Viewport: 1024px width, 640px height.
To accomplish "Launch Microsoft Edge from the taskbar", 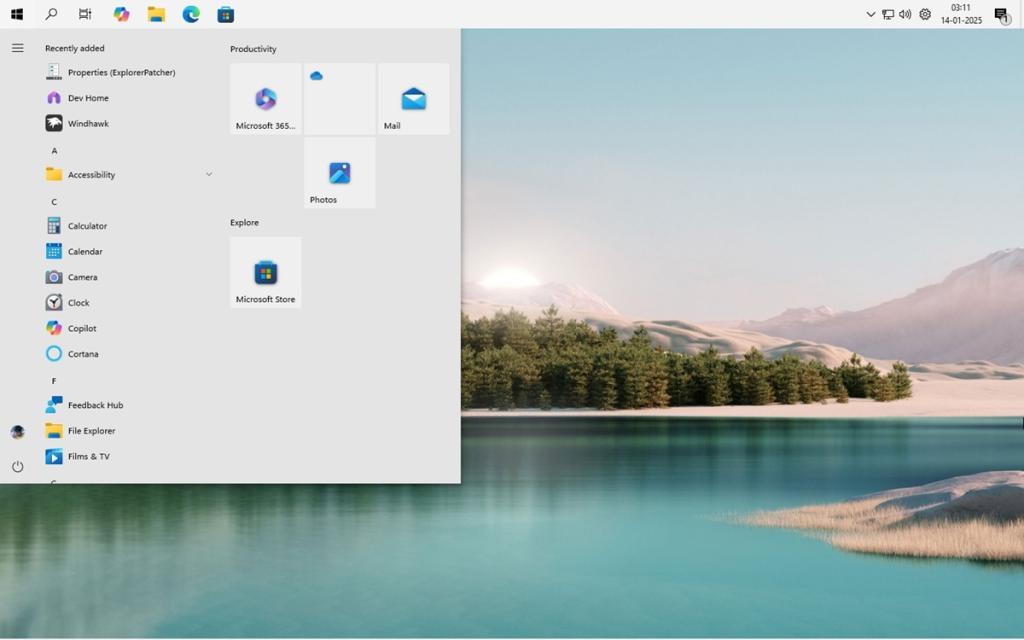I will pos(190,14).
